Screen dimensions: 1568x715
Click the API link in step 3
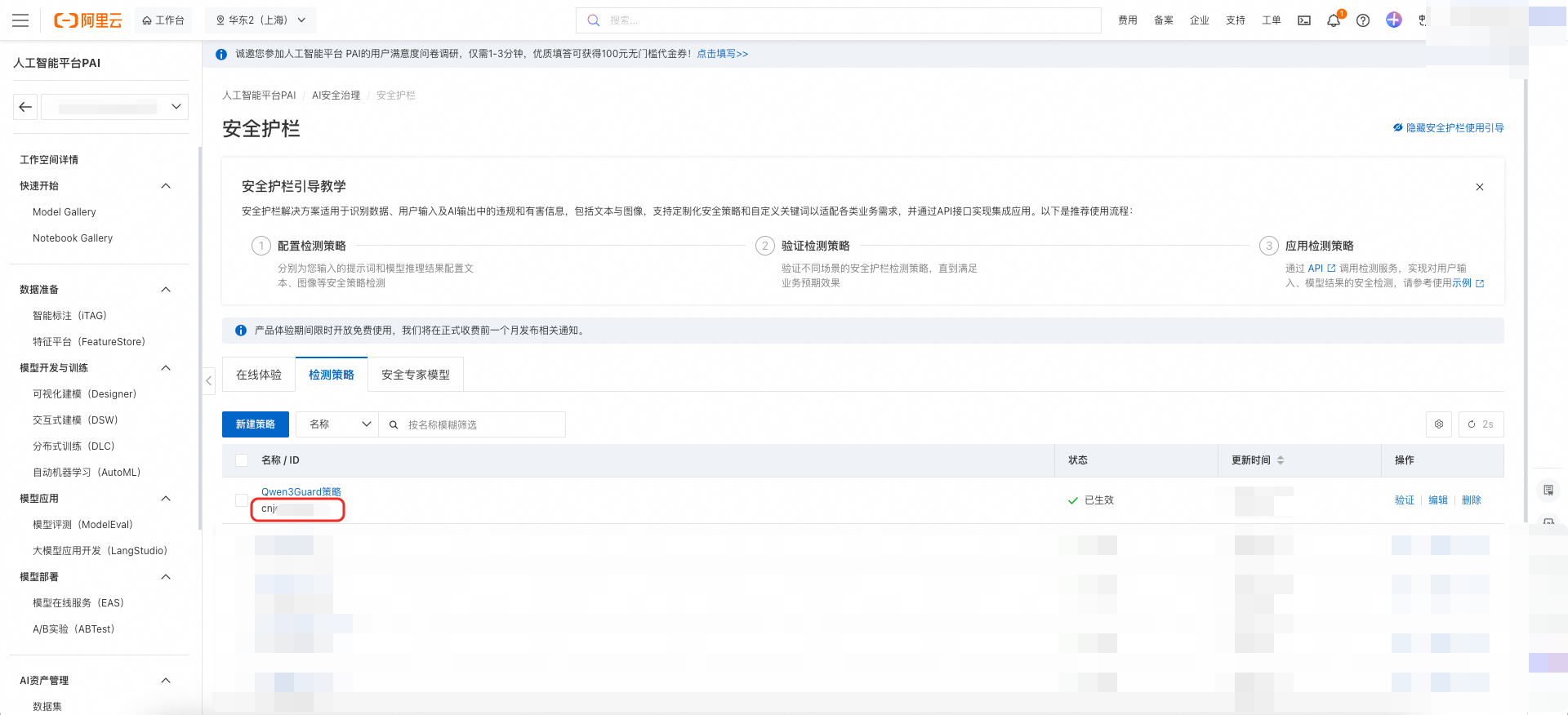[1321, 269]
